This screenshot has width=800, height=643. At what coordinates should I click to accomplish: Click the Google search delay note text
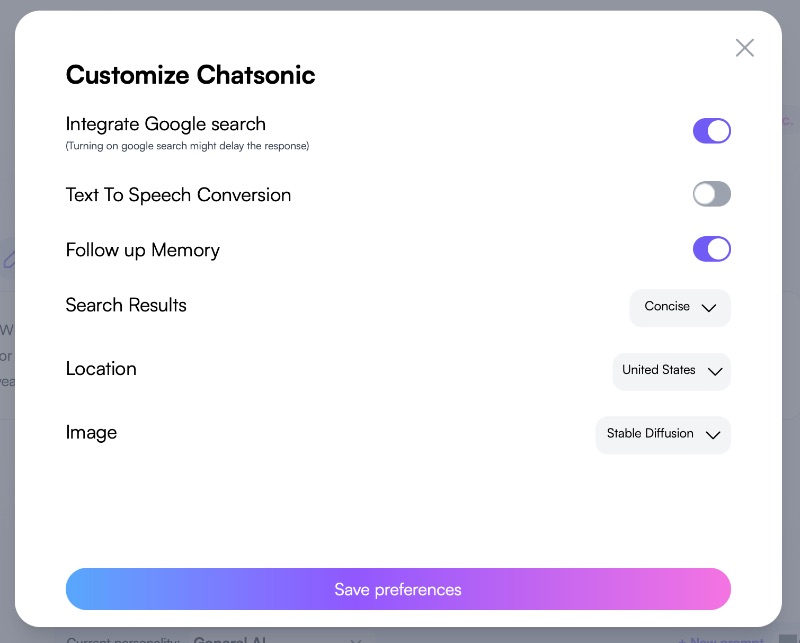tap(187, 146)
